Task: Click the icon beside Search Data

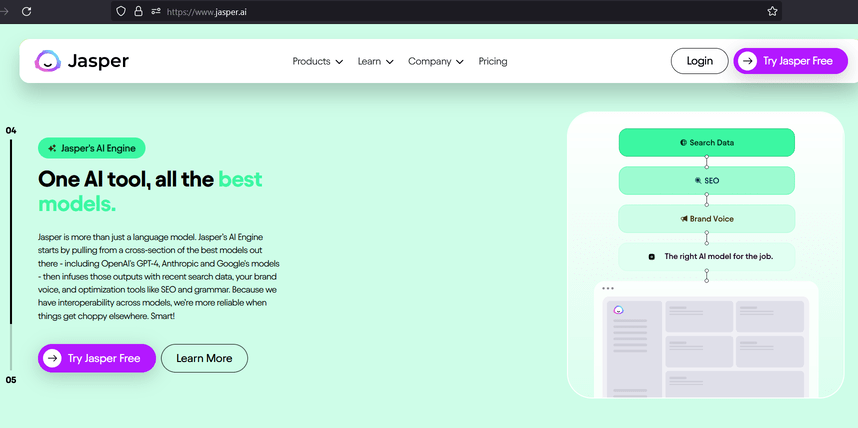Action: [x=683, y=142]
